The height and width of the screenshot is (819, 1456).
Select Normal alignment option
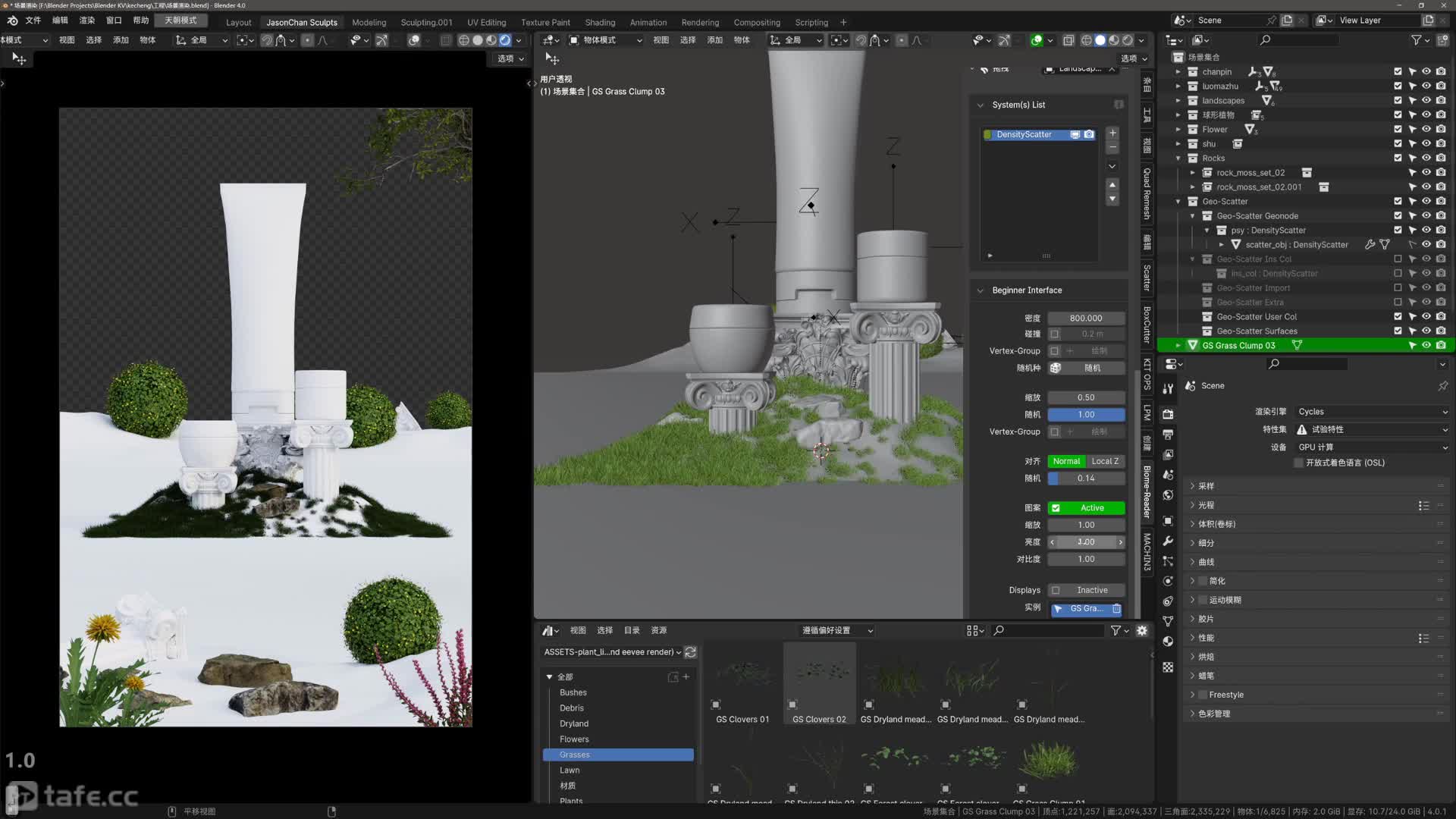pyautogui.click(x=1066, y=461)
